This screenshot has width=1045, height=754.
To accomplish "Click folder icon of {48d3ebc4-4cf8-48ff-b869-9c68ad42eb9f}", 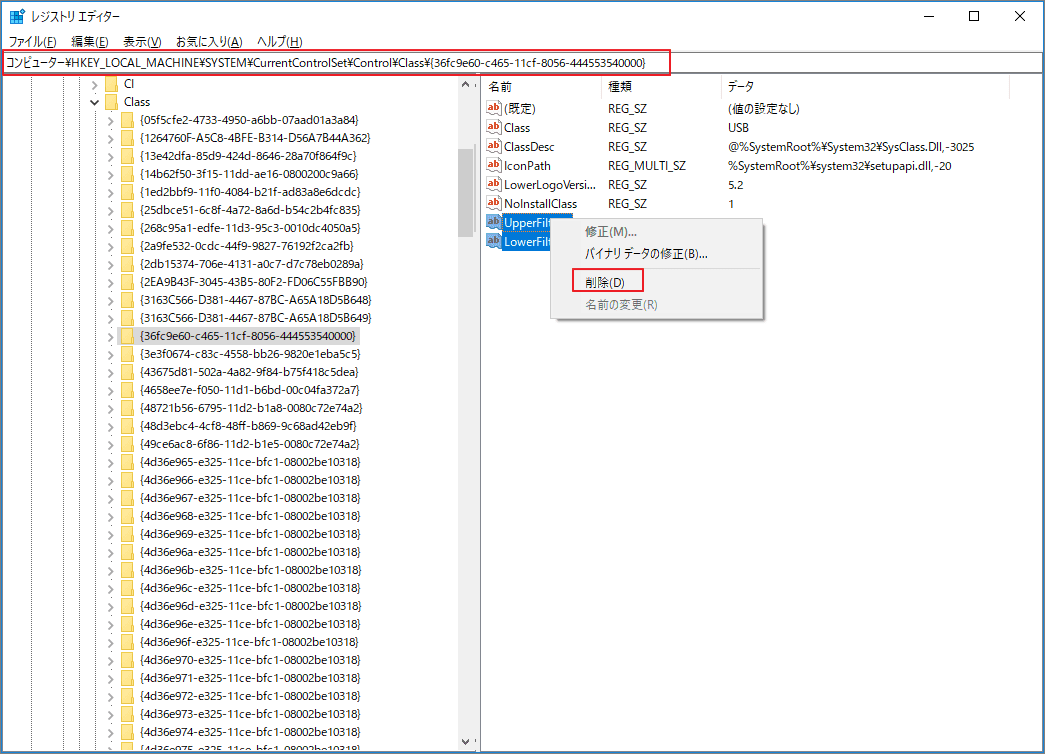I will click(x=127, y=426).
